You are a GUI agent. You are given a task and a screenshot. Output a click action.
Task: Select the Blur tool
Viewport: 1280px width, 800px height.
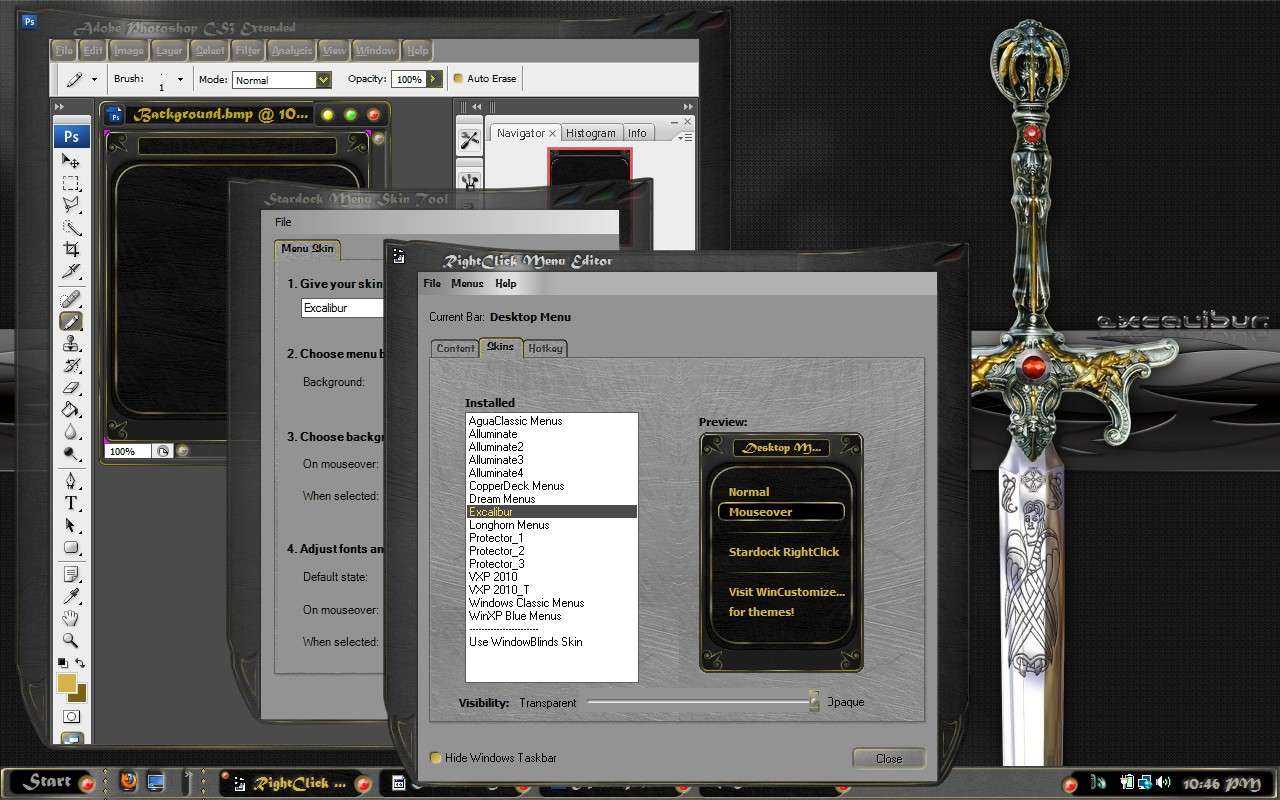tap(71, 431)
